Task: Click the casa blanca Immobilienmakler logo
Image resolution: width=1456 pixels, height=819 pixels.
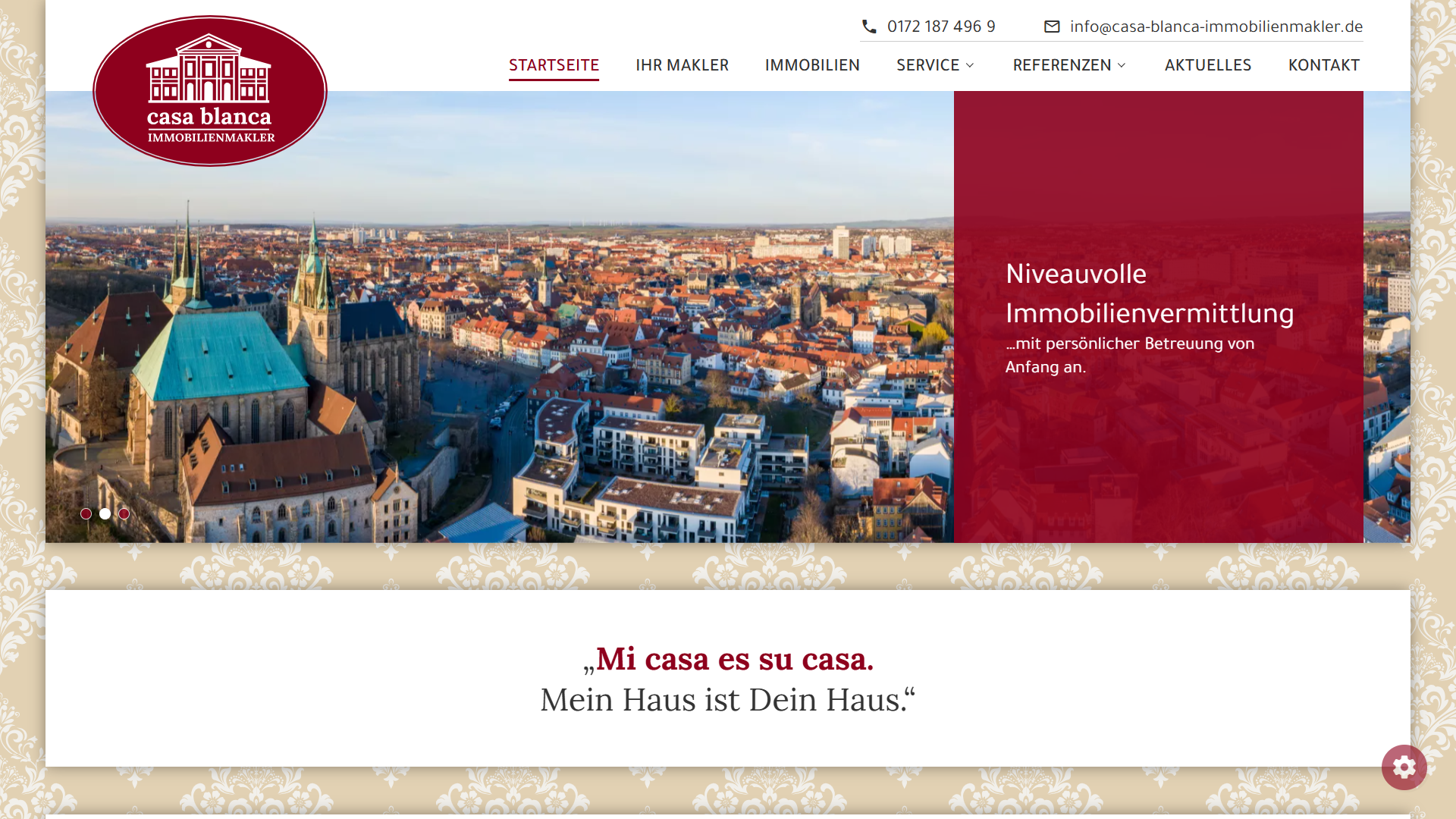Action: [210, 91]
